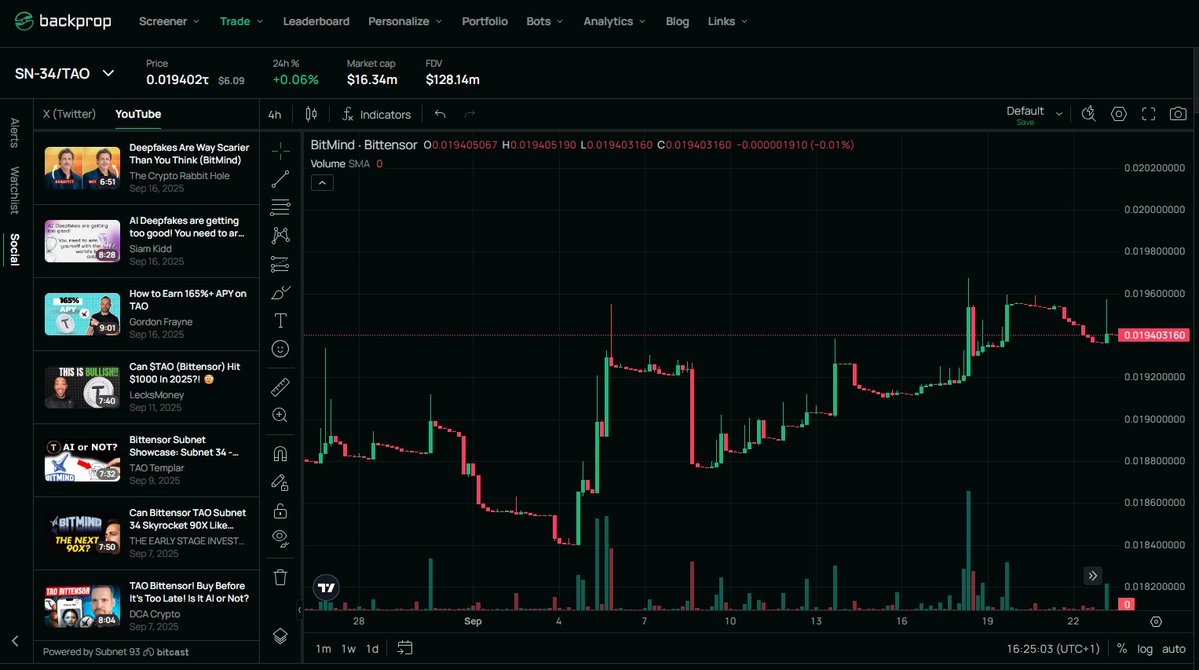The height and width of the screenshot is (670, 1199).
Task: Open the Trade menu
Action: 242,21
